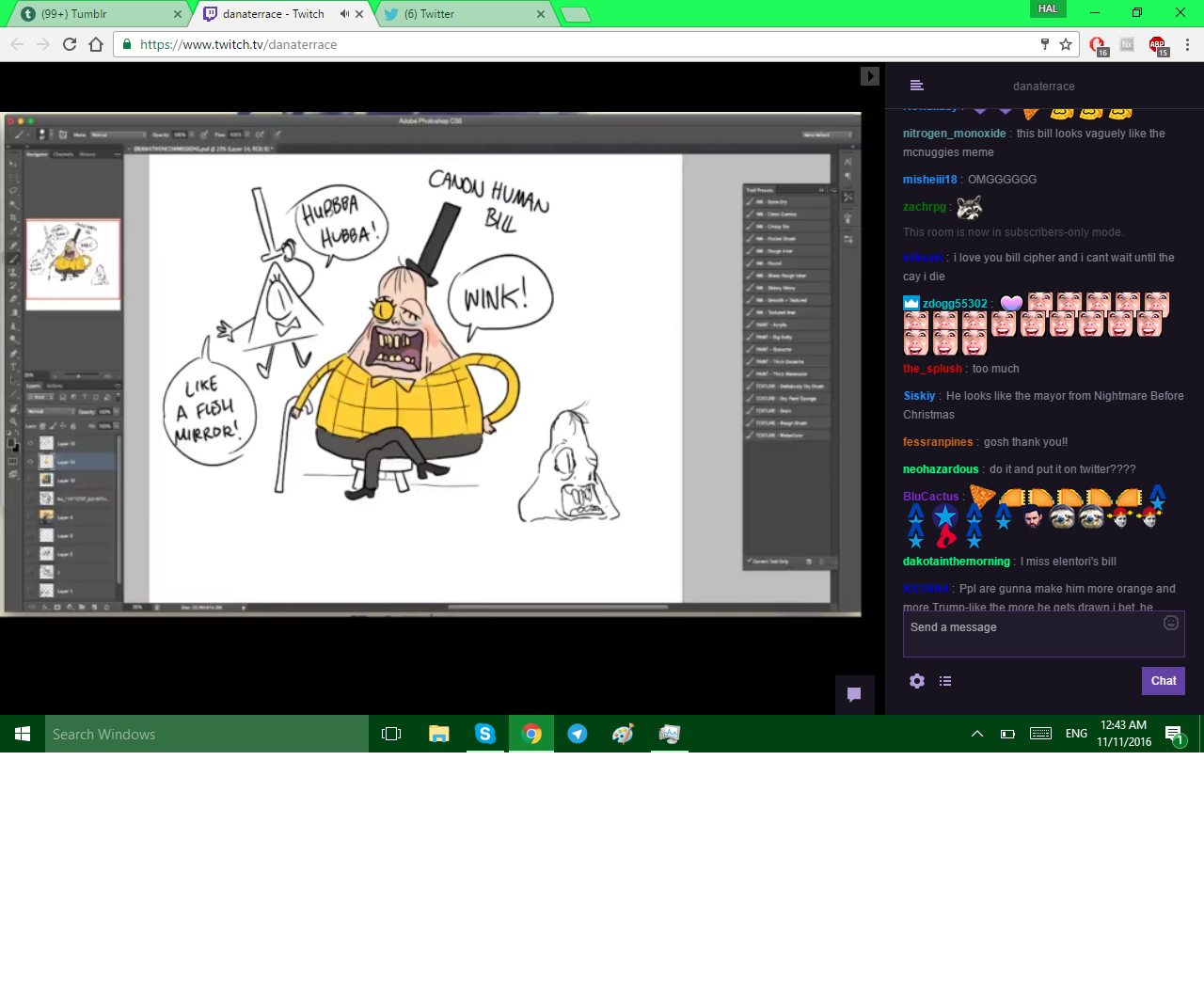This screenshot has width=1204, height=998.
Task: Click the Chrome taskbar icon
Action: tap(531, 734)
